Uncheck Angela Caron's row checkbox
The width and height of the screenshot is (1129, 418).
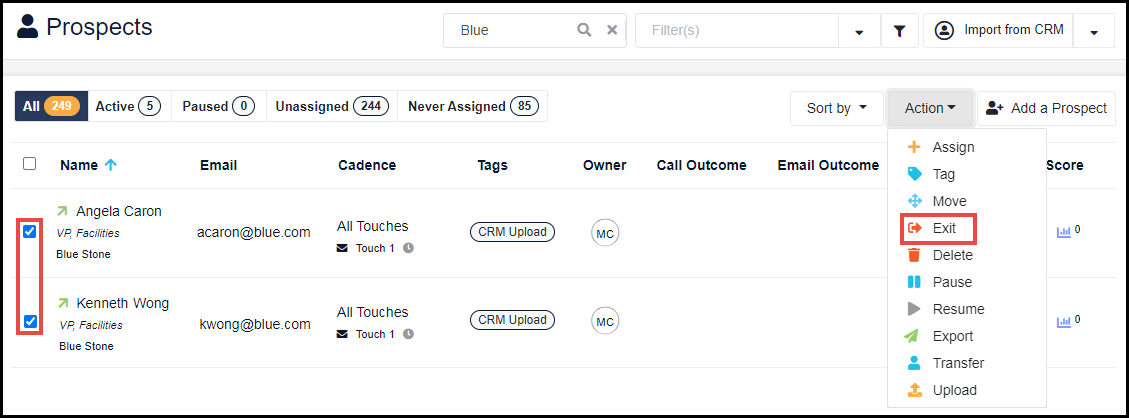30,232
